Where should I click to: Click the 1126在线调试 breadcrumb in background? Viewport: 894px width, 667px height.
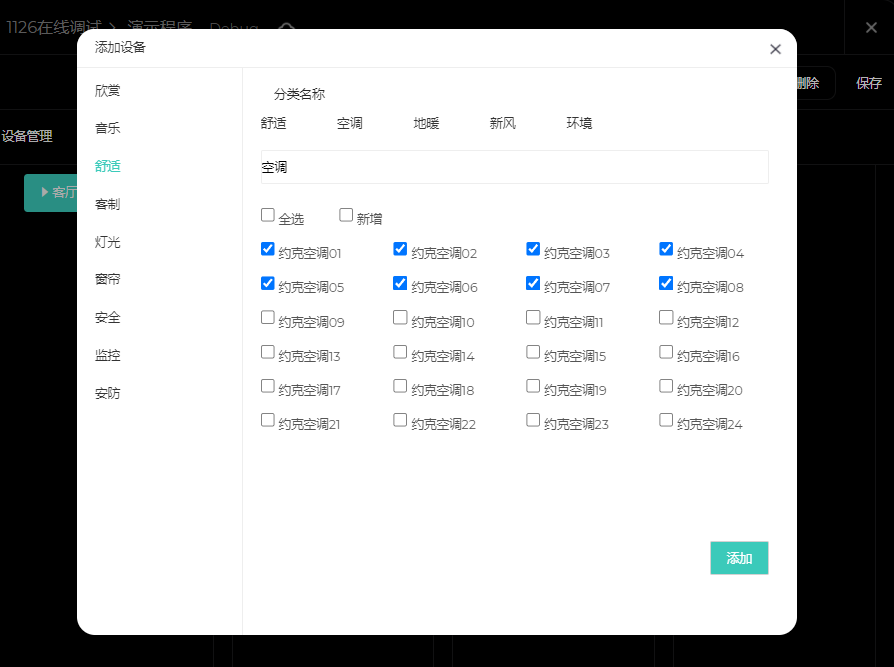[54, 27]
